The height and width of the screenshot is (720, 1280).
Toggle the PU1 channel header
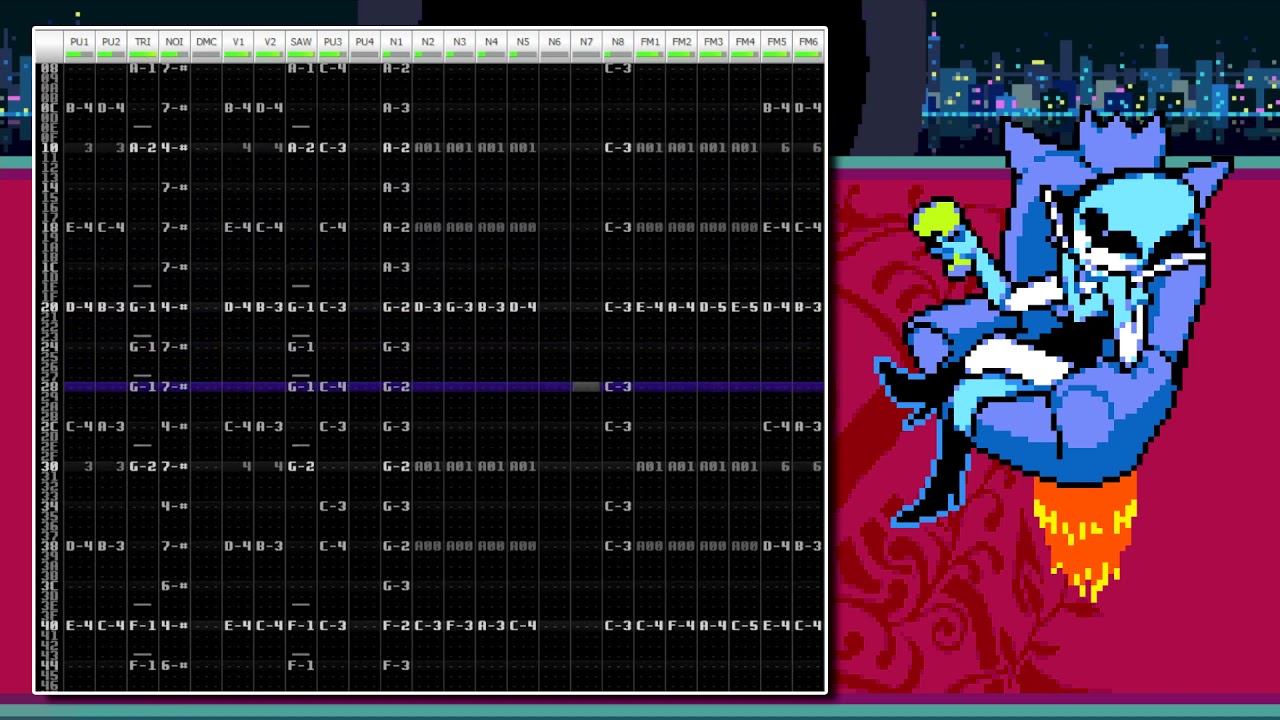point(80,46)
